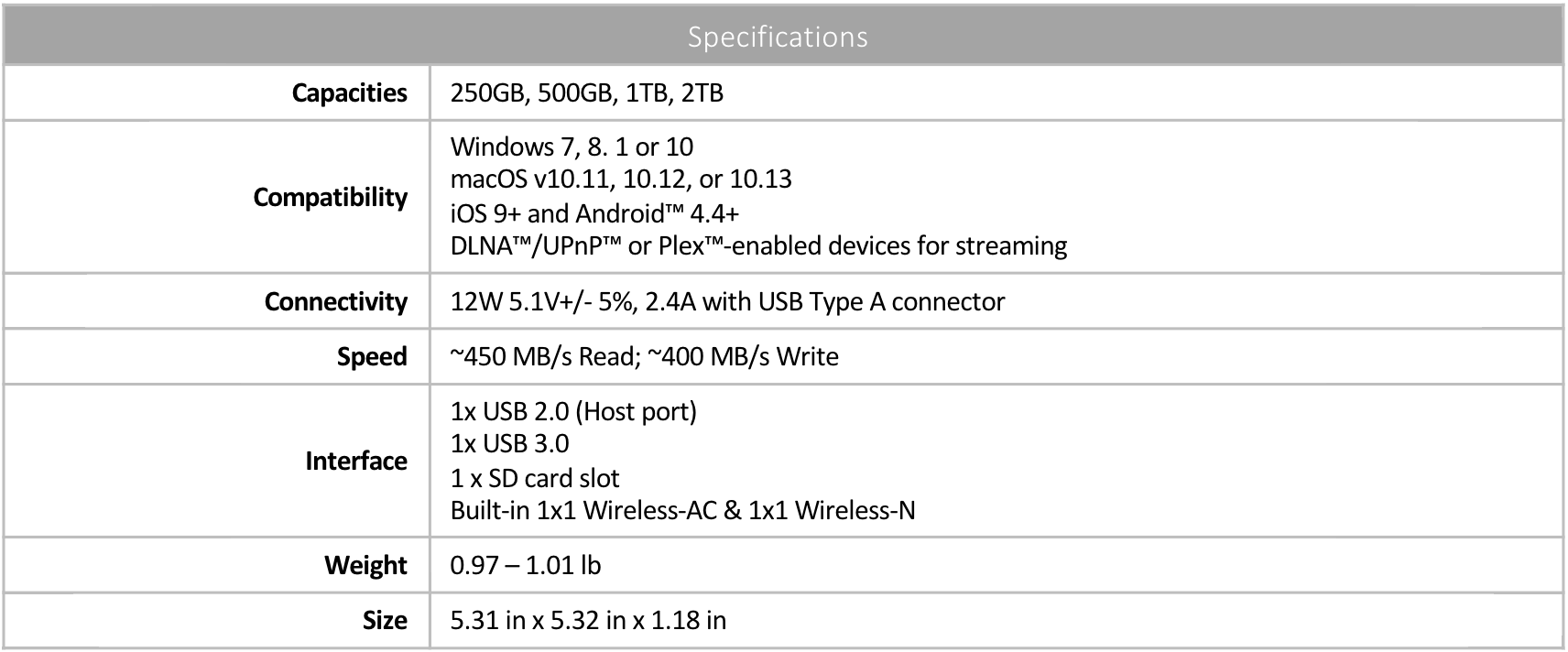Click the DLNA/UPnP or Plex-enabled devices line
The height and width of the screenshot is (652, 1568).
tap(758, 246)
